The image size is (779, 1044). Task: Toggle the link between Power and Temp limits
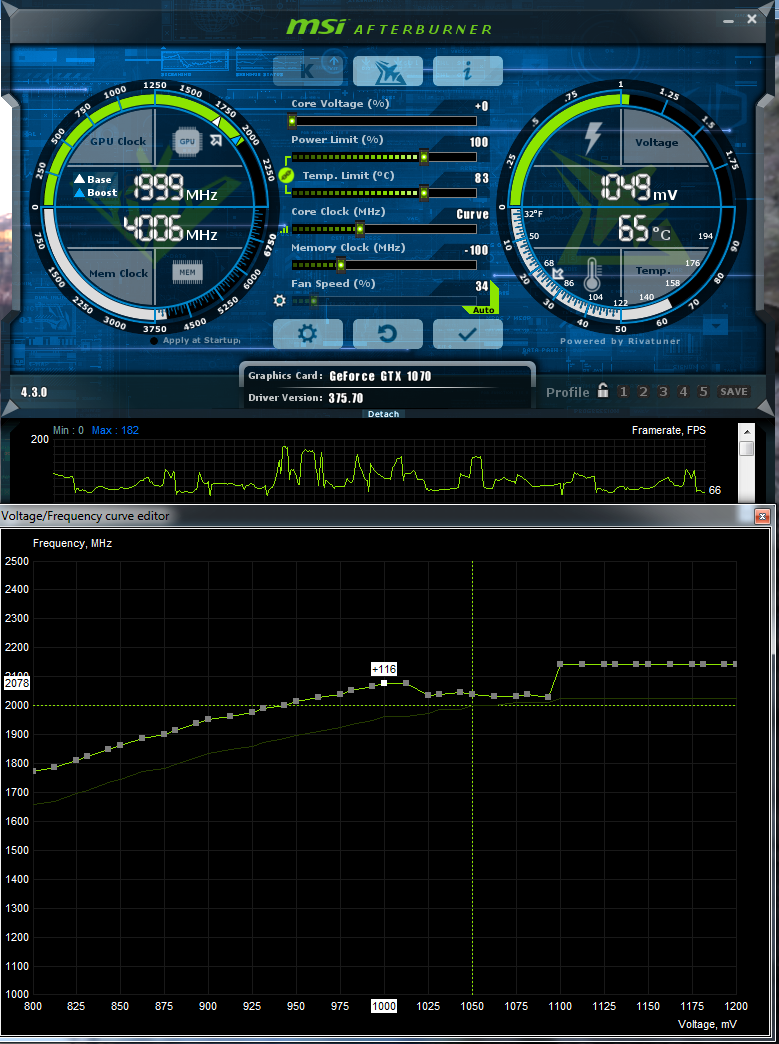coord(286,175)
